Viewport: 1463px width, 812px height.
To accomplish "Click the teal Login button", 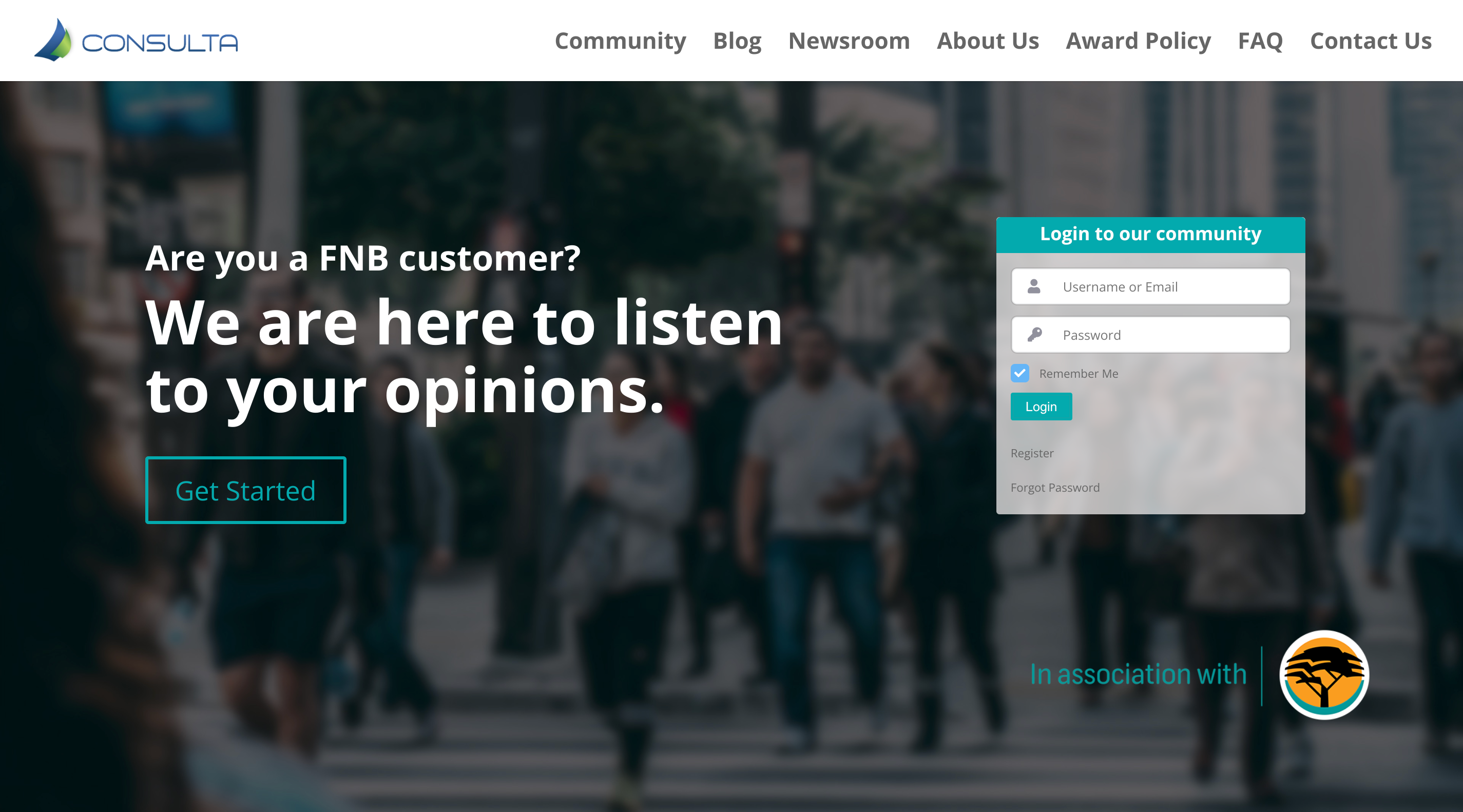I will [1041, 407].
